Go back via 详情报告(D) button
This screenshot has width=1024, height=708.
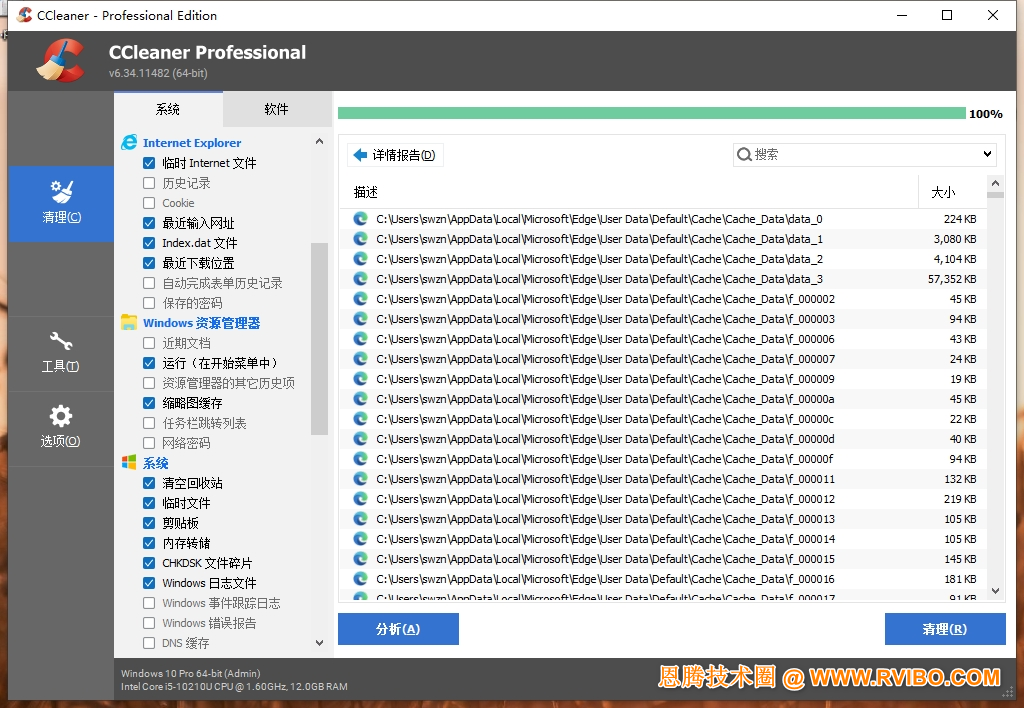[x=395, y=155]
